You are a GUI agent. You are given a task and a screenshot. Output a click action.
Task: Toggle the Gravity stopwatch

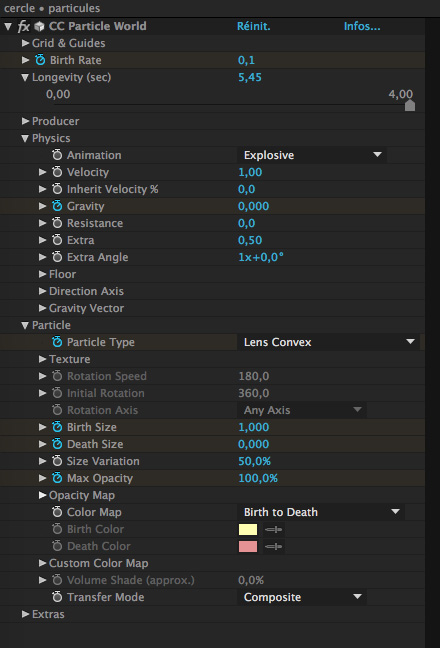point(57,206)
